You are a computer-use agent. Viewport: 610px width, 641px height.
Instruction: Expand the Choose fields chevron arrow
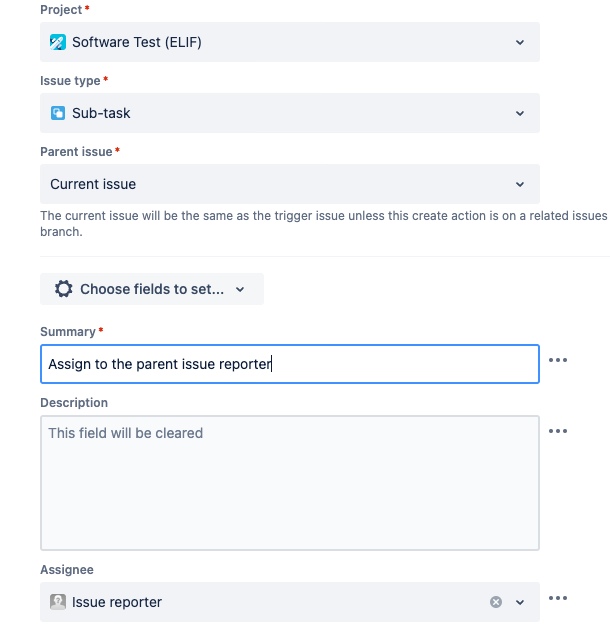pos(240,289)
